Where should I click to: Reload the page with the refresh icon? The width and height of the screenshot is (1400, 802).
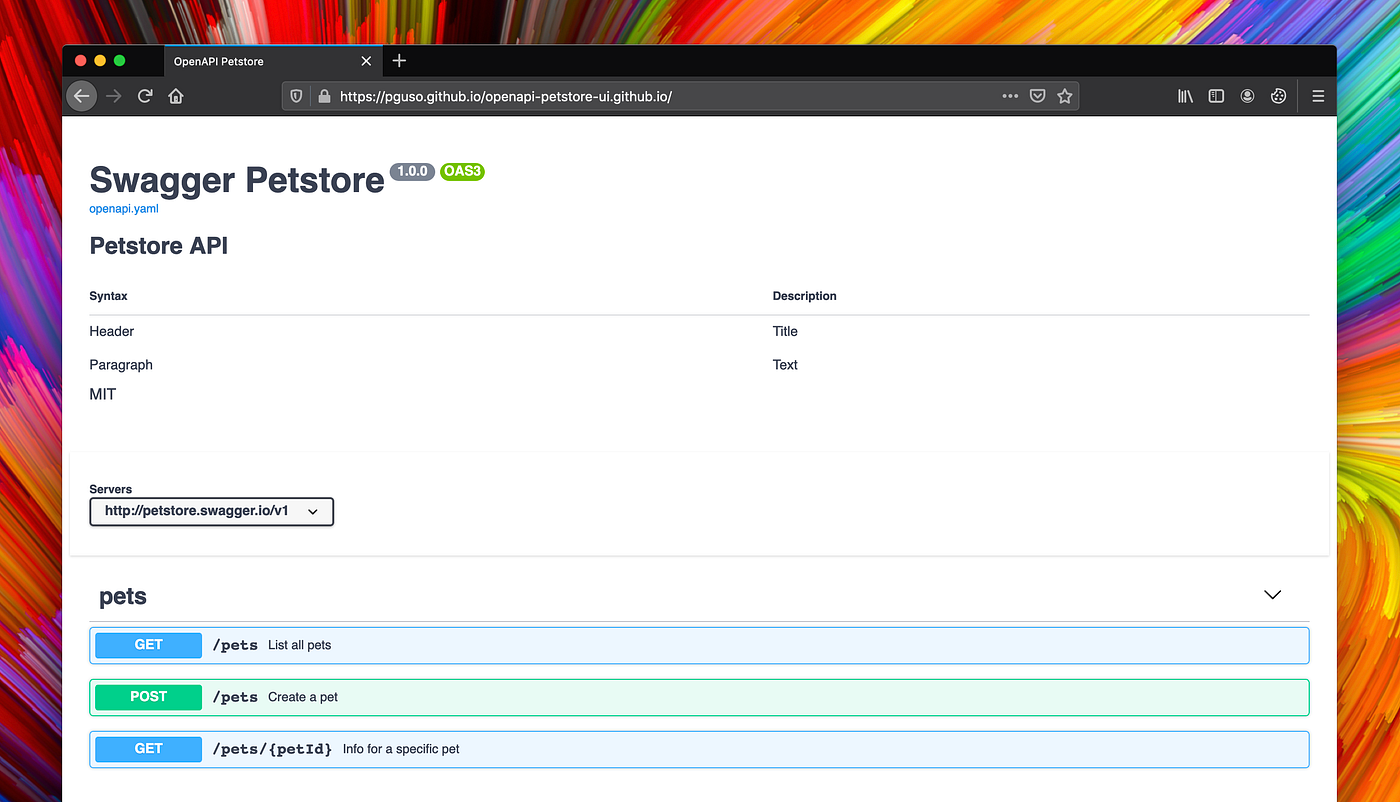click(x=145, y=96)
